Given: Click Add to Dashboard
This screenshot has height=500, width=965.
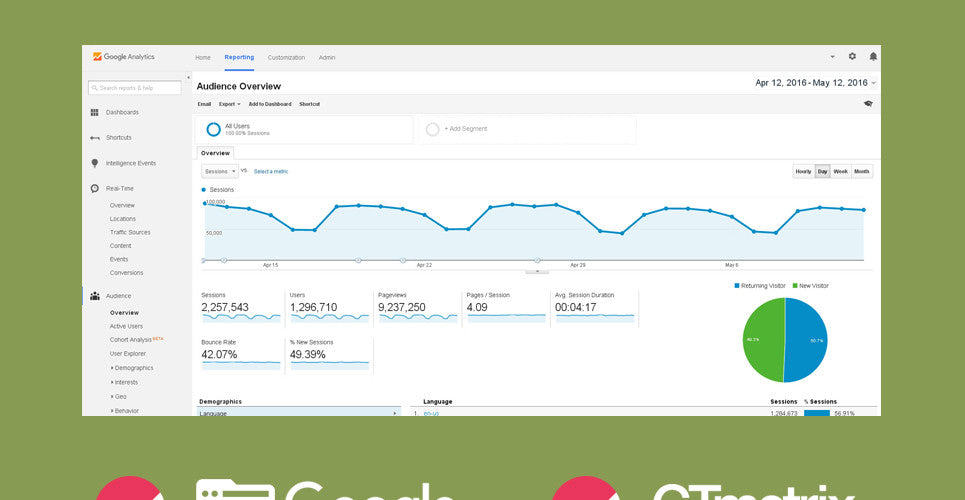Looking at the screenshot, I should point(270,104).
